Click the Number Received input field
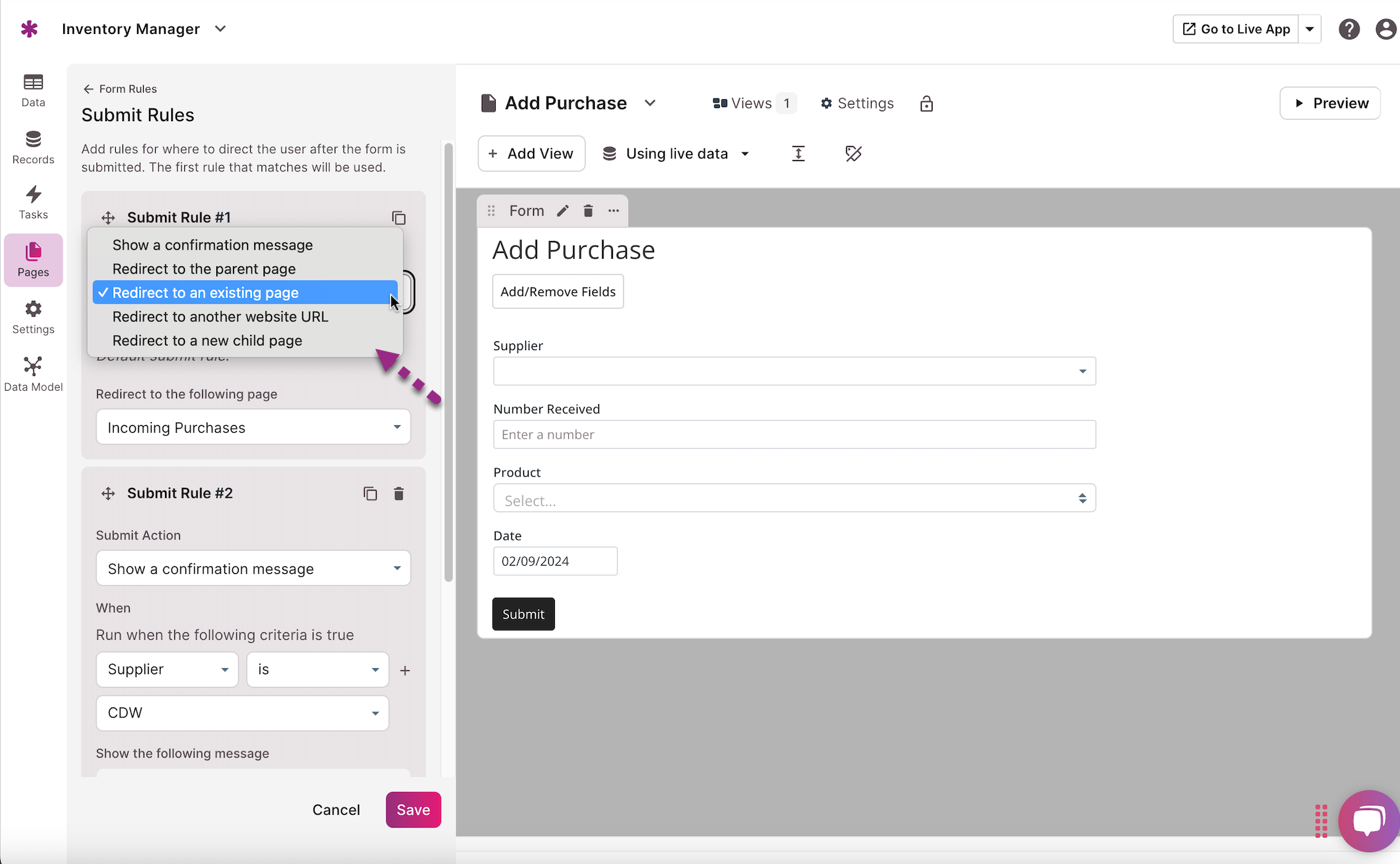 794,434
